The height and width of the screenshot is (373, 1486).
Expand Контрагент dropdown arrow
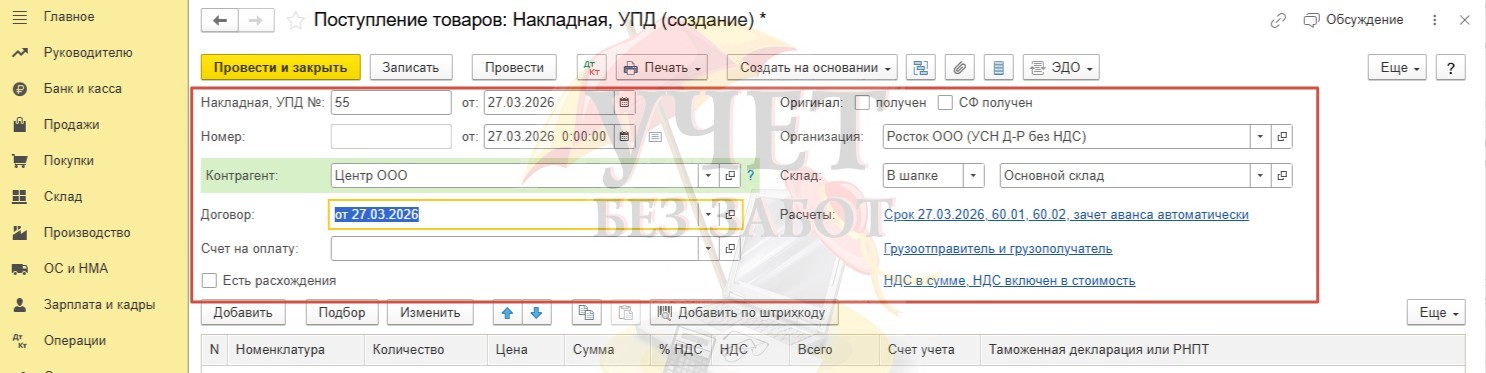(x=709, y=175)
